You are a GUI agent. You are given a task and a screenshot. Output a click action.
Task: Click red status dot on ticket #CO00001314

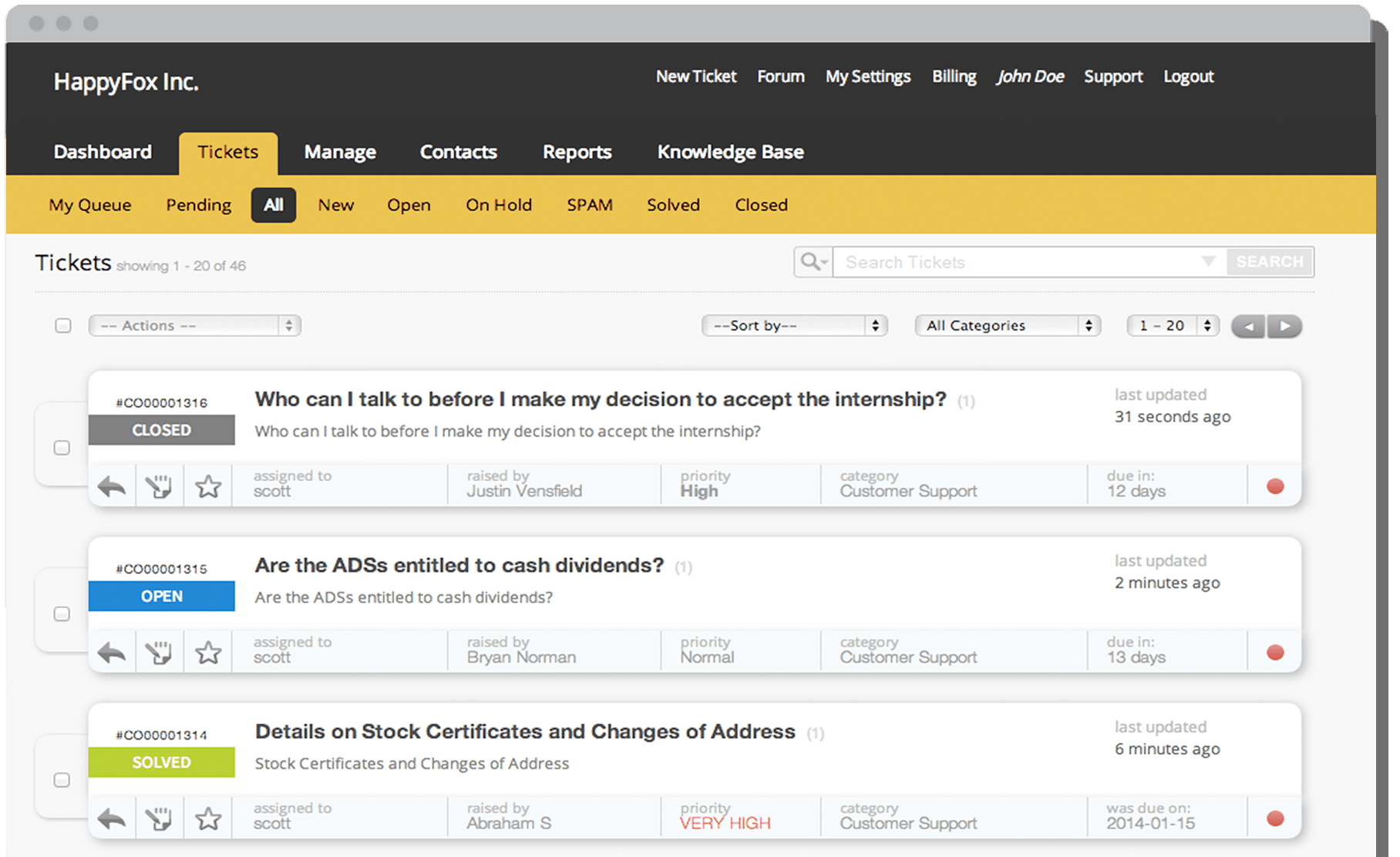click(x=1275, y=818)
